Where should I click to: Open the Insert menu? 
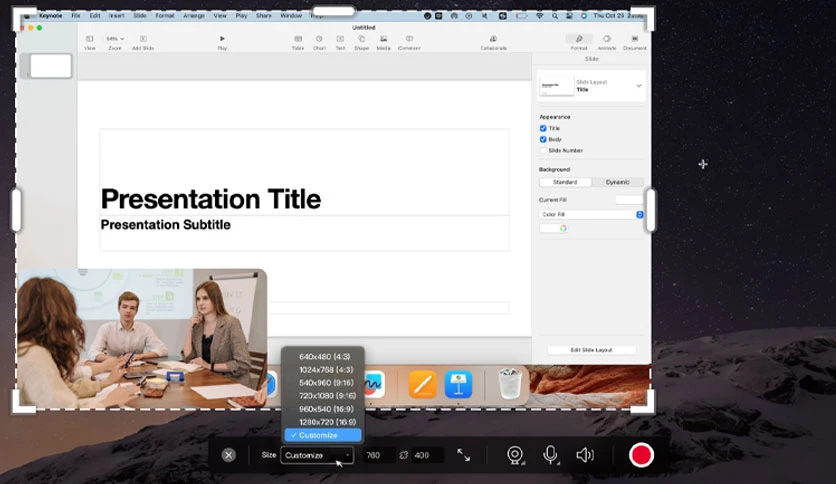(x=117, y=15)
